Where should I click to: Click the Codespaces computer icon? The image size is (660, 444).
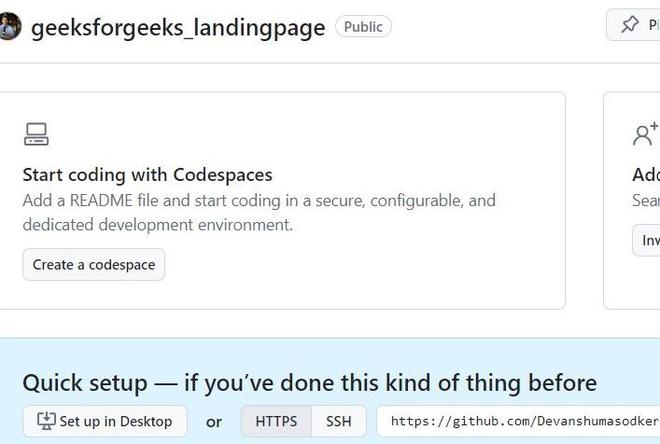[36, 135]
